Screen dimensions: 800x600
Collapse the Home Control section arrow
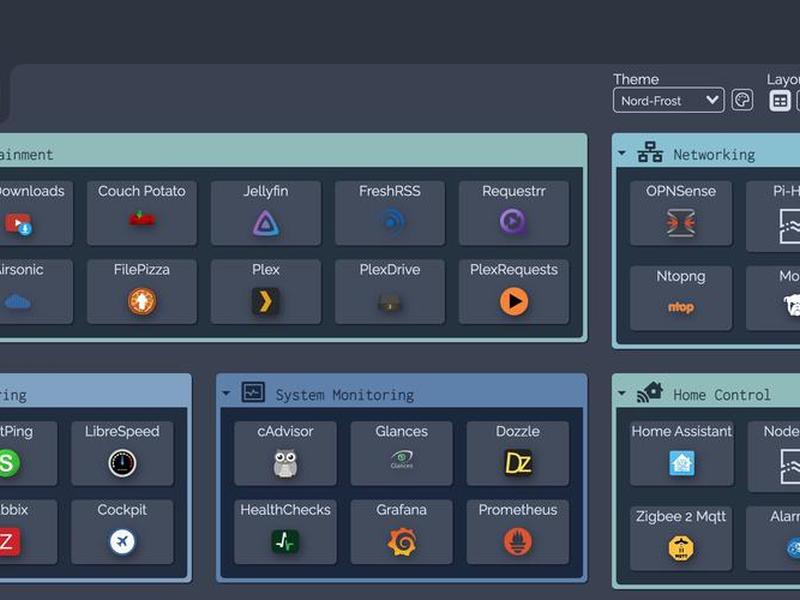622,393
